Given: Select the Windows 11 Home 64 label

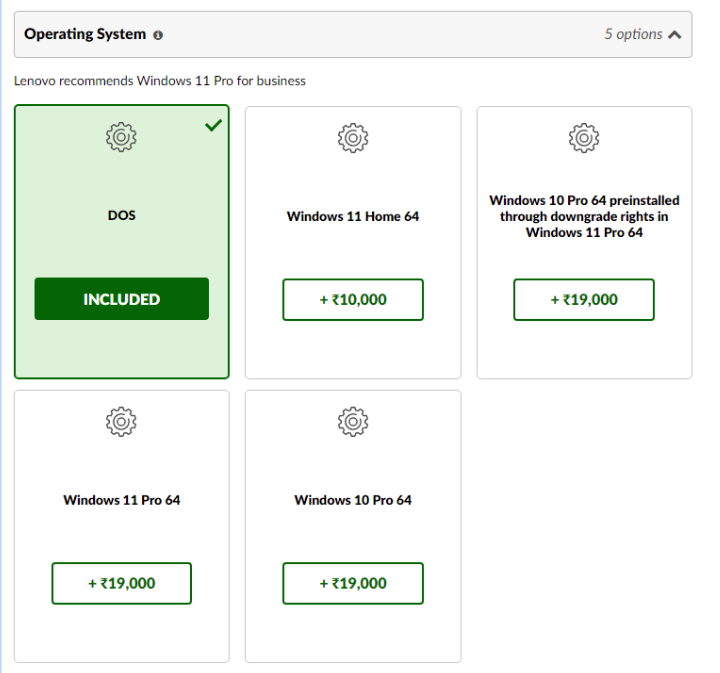Looking at the screenshot, I should 352,216.
